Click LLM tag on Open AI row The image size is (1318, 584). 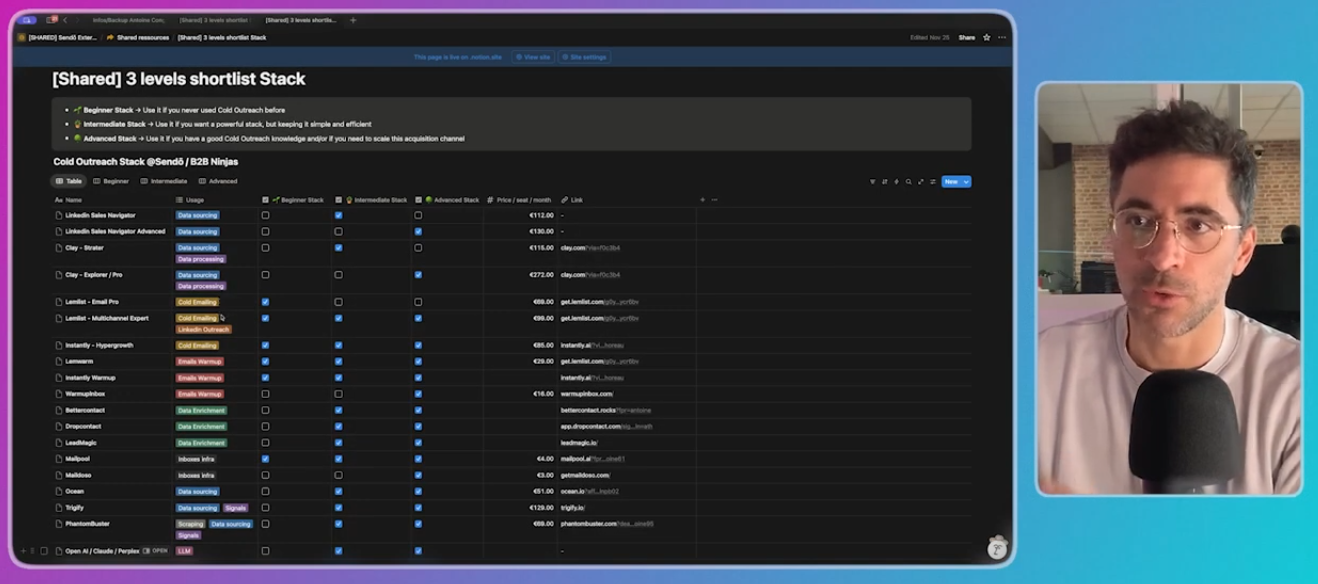[184, 551]
